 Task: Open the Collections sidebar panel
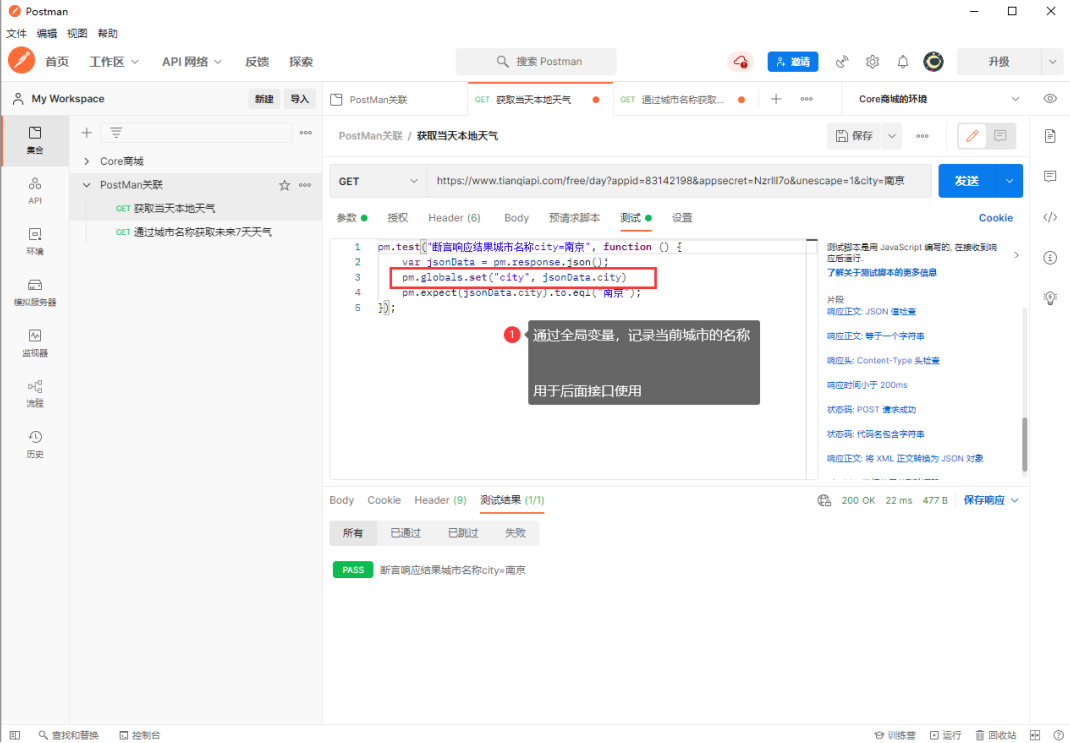(35, 140)
